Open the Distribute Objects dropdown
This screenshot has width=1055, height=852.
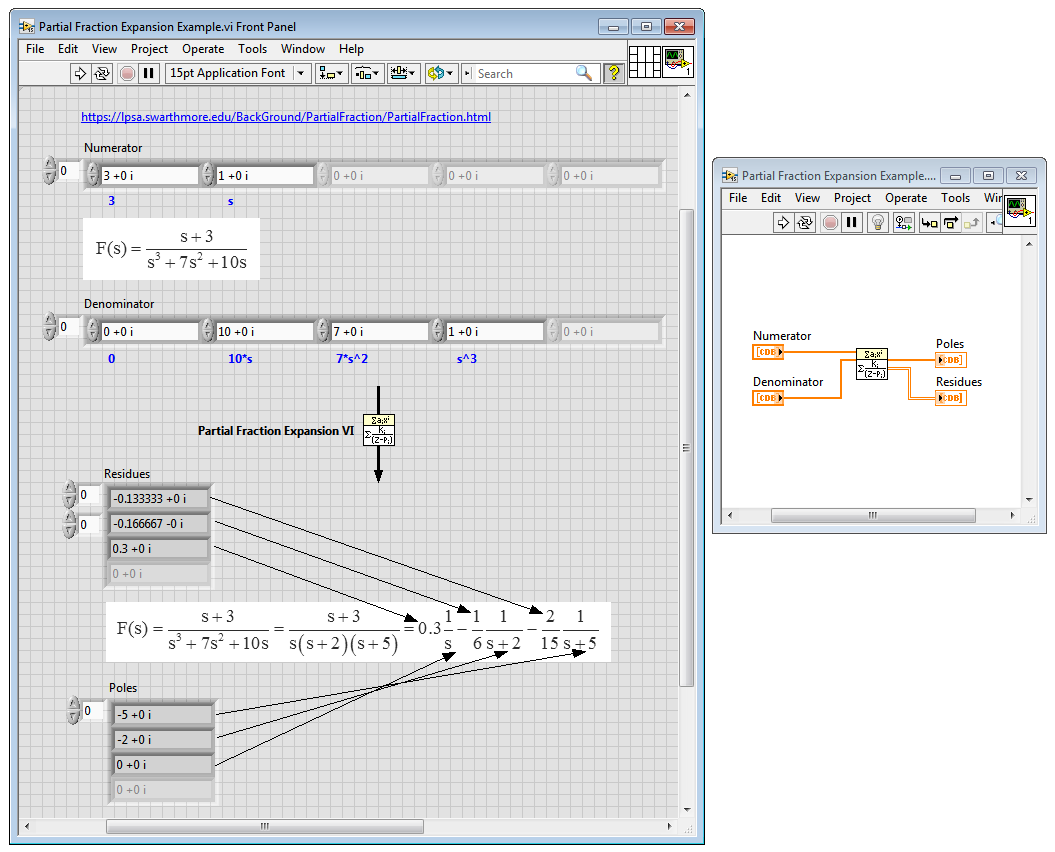click(x=367, y=73)
